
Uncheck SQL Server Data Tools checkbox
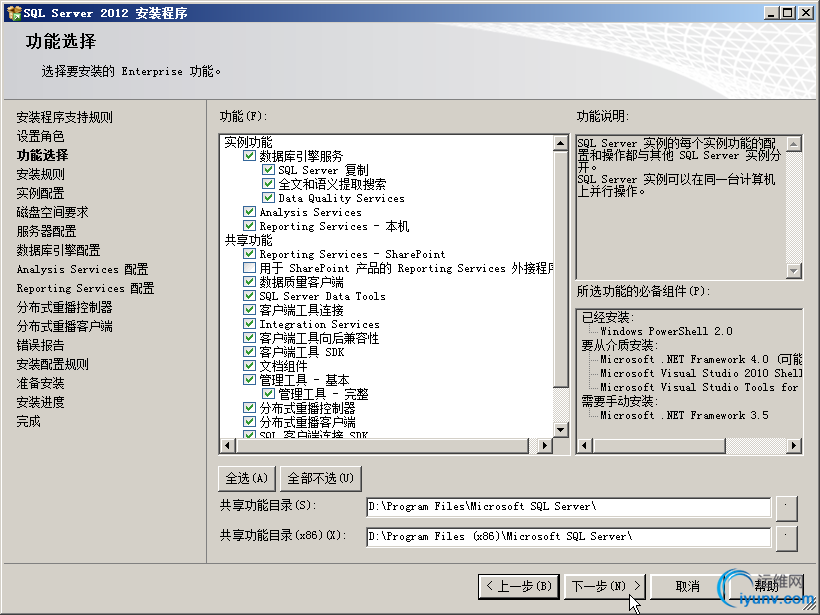249,295
